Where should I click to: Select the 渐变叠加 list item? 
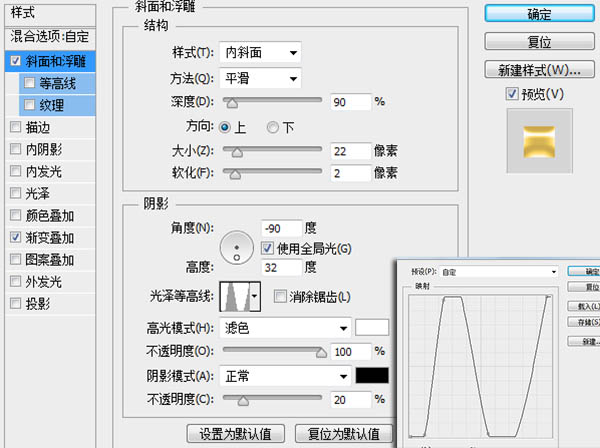pos(50,238)
